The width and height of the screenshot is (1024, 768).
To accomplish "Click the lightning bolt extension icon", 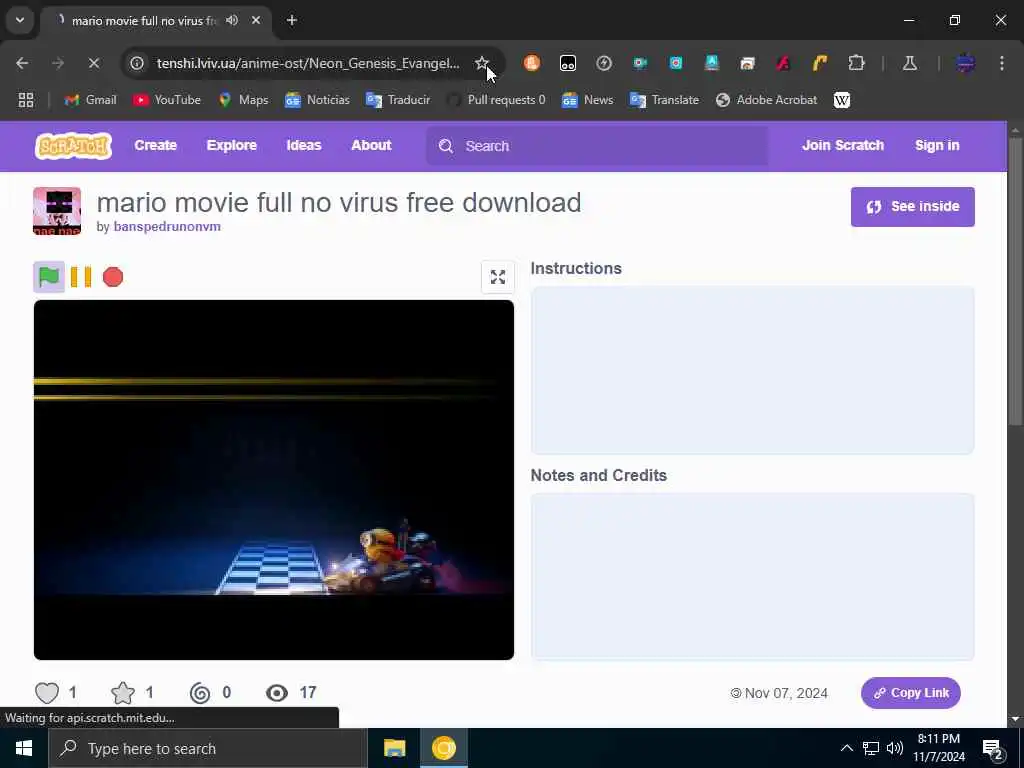I will click(604, 63).
